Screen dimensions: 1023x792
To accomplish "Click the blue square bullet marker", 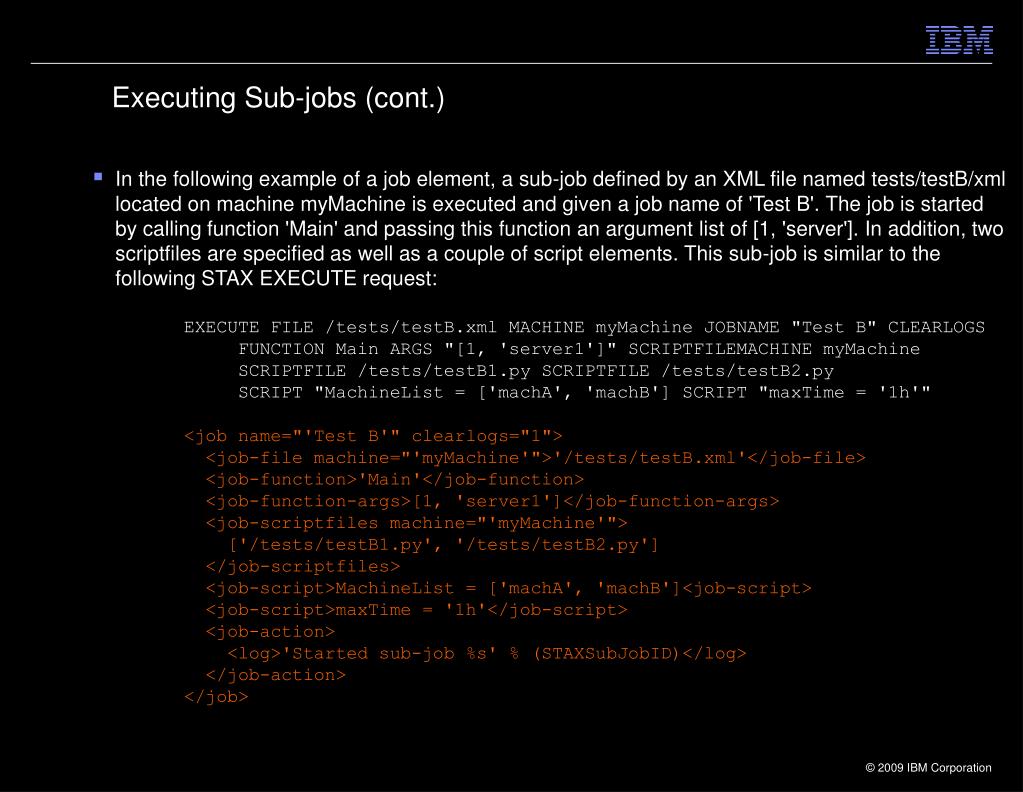I will (99, 176).
